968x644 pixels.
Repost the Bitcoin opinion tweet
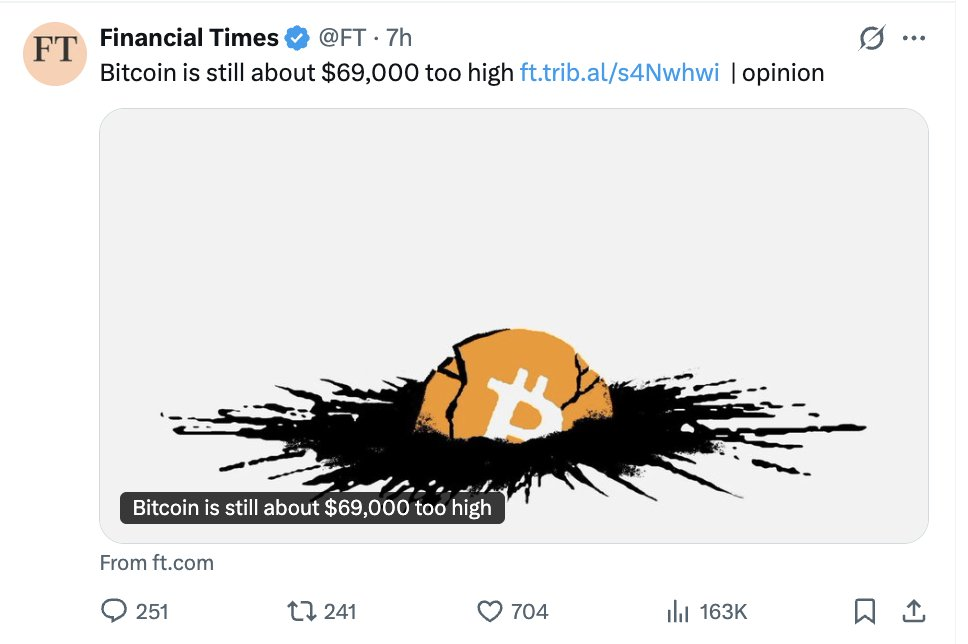point(299,610)
